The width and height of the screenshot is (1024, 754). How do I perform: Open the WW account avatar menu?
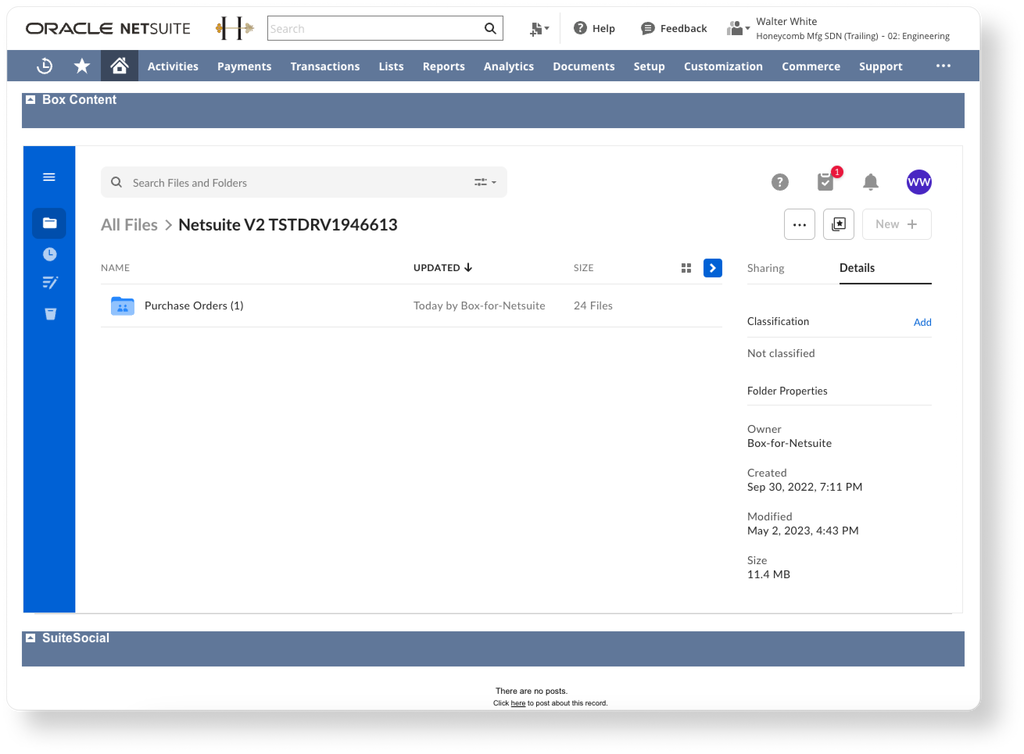[919, 182]
